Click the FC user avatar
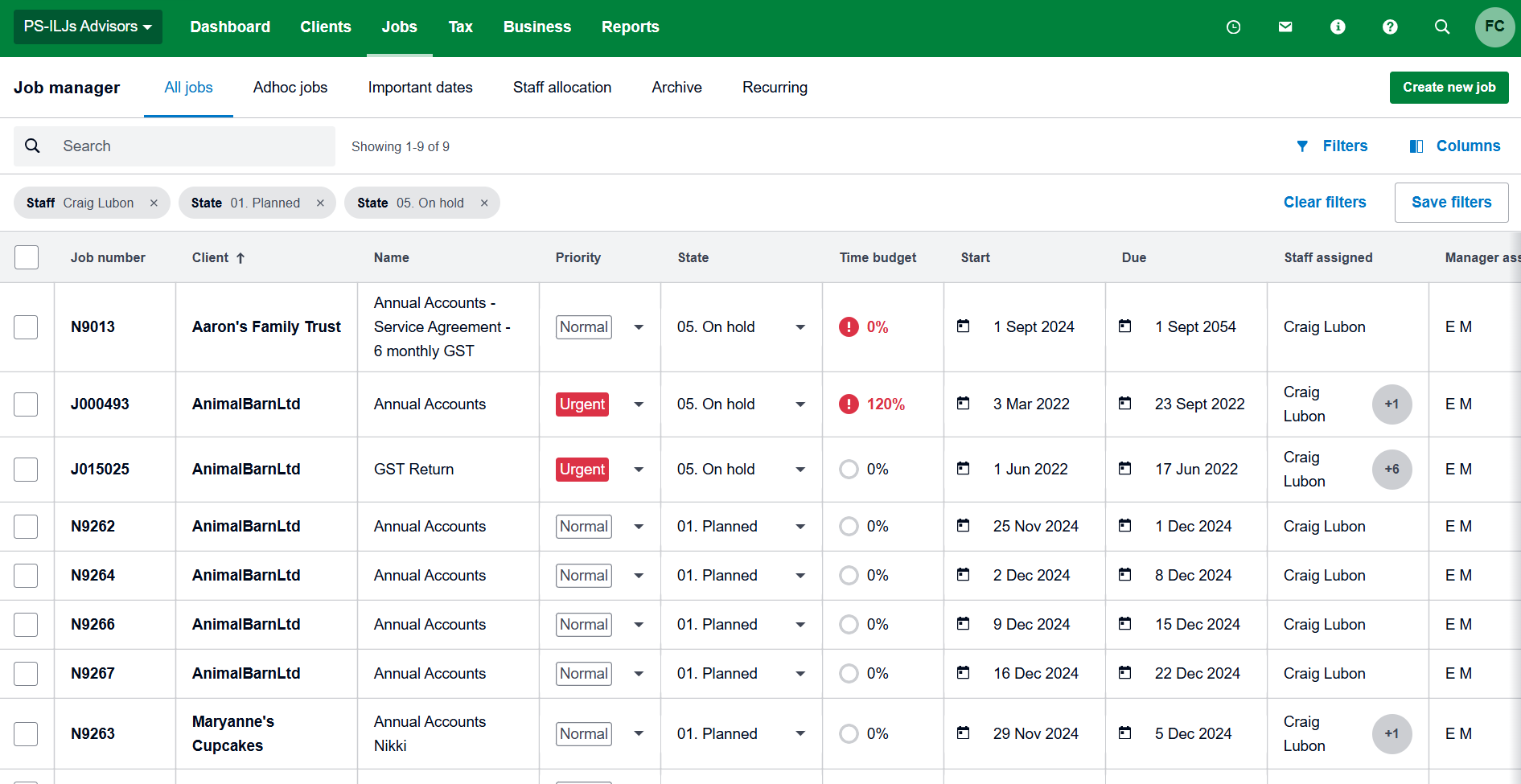The width and height of the screenshot is (1521, 784). pos(1494,27)
